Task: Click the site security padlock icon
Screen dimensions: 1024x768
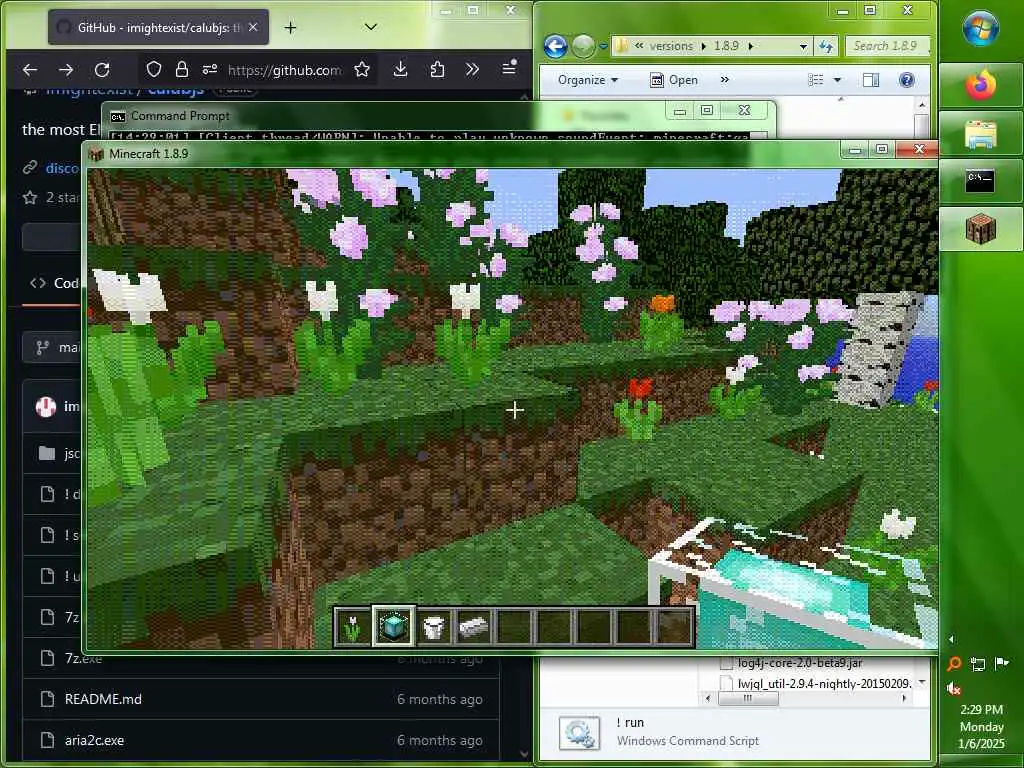Action: click(182, 70)
